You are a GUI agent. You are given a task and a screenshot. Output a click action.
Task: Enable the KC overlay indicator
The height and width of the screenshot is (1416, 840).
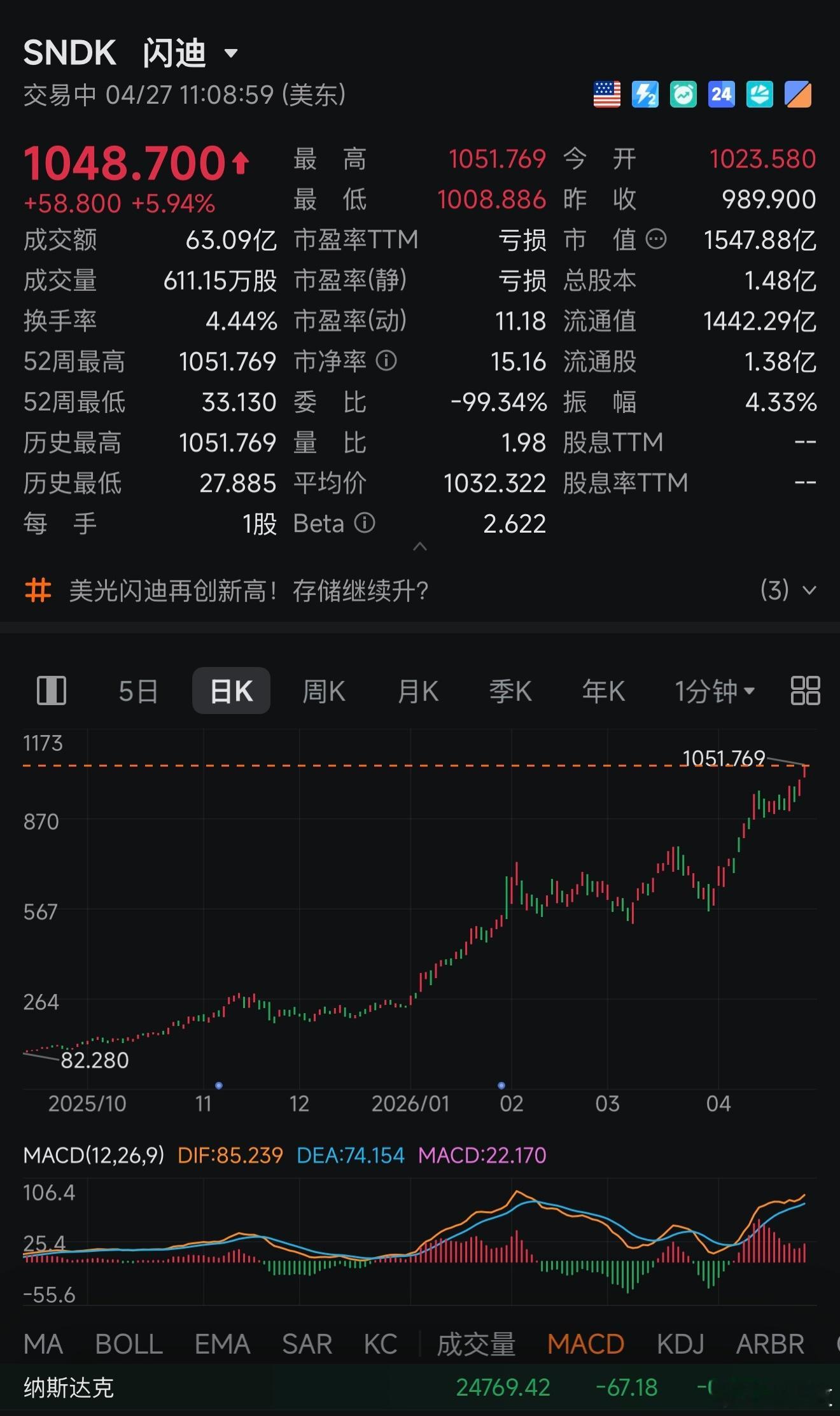[x=381, y=1343]
